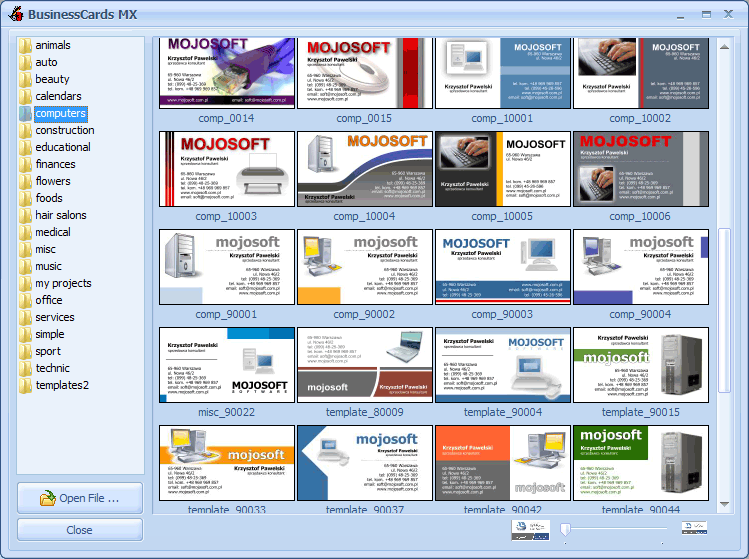Click the educational folder icon

click(x=25, y=148)
